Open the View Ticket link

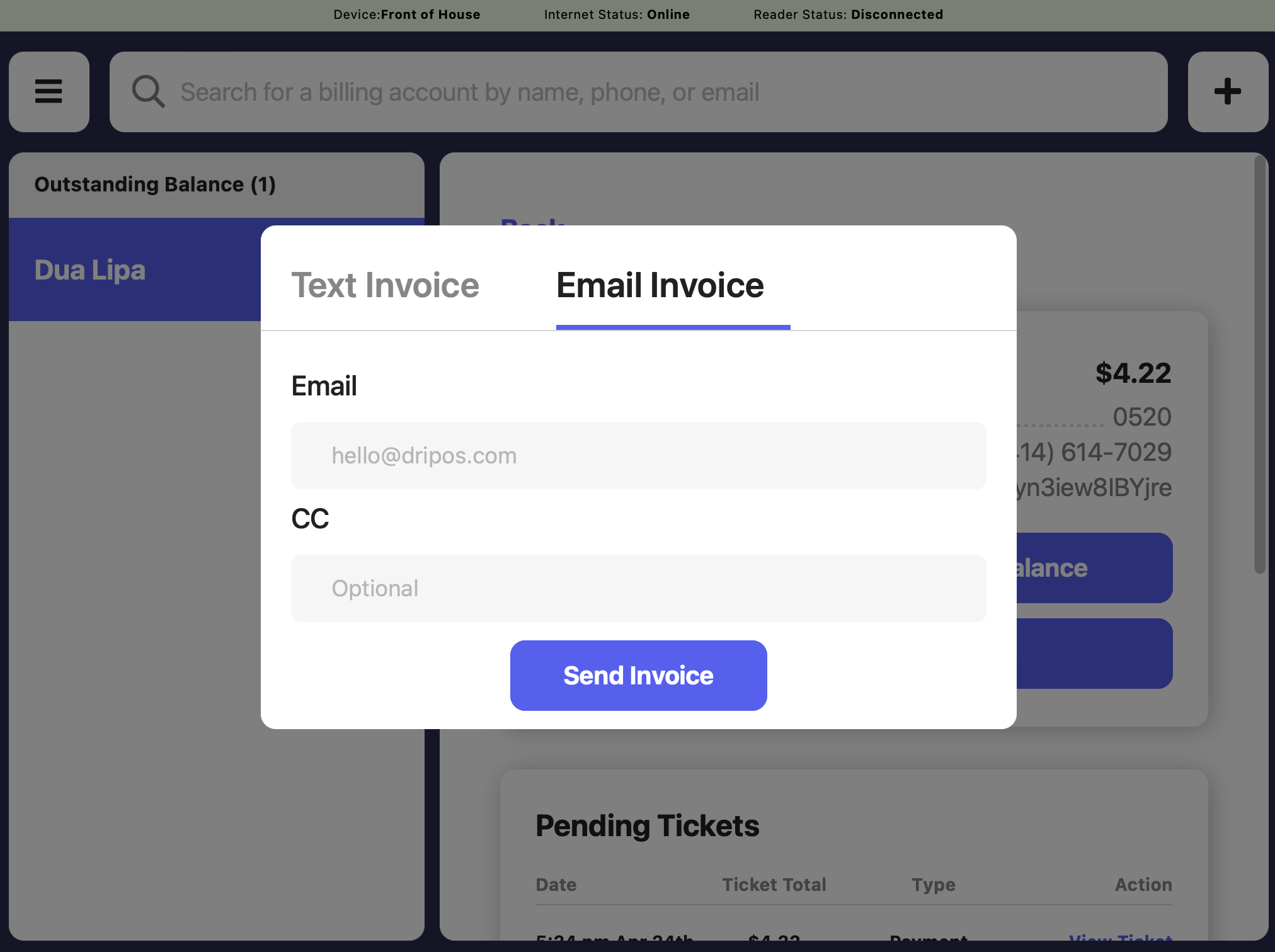click(1120, 938)
